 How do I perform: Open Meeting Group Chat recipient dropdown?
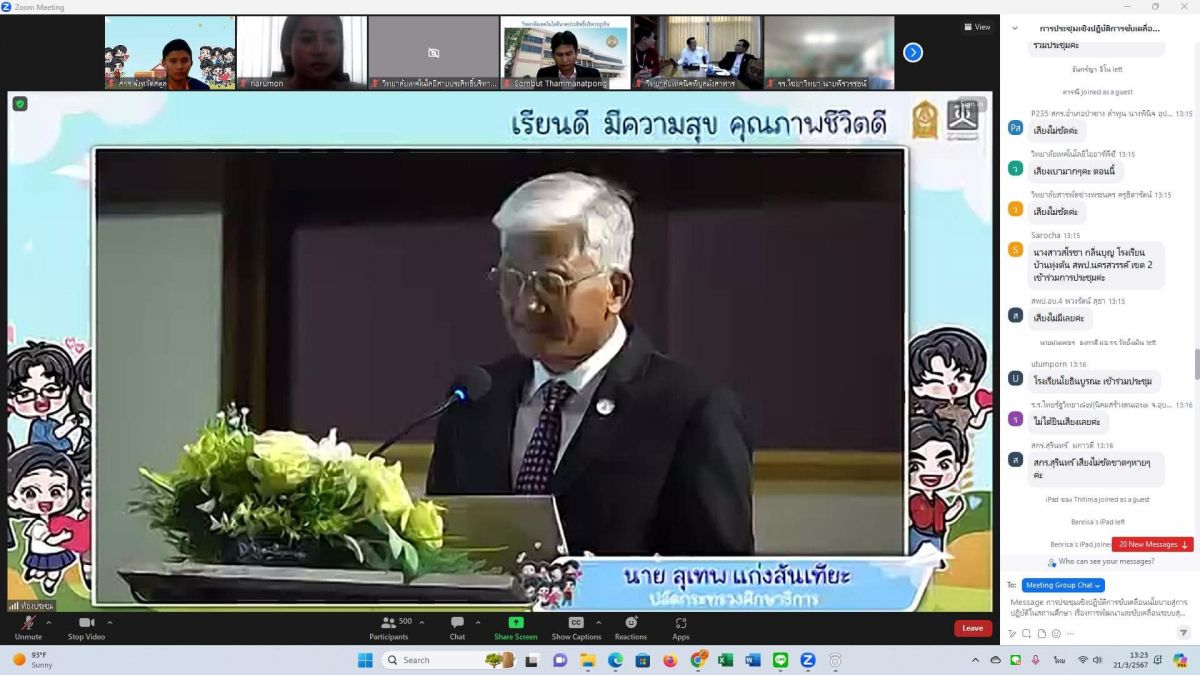[1063, 585]
